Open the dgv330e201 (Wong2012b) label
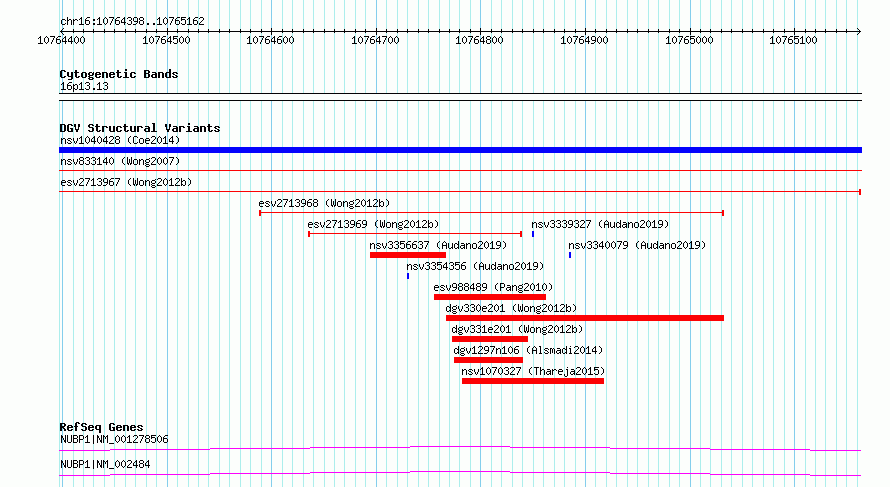 click(511, 308)
